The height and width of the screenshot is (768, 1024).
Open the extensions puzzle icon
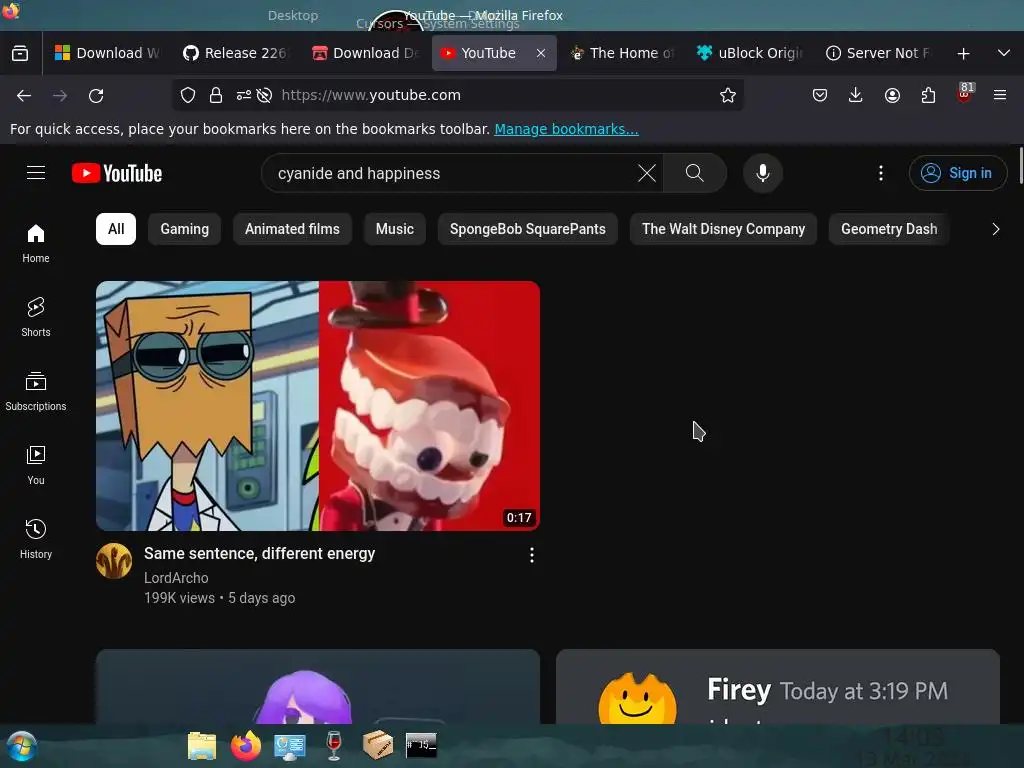point(928,95)
